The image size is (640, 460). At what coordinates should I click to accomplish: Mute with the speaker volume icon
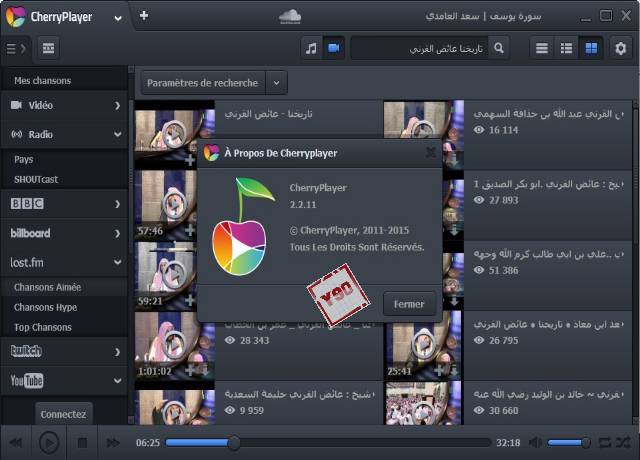[x=535, y=442]
